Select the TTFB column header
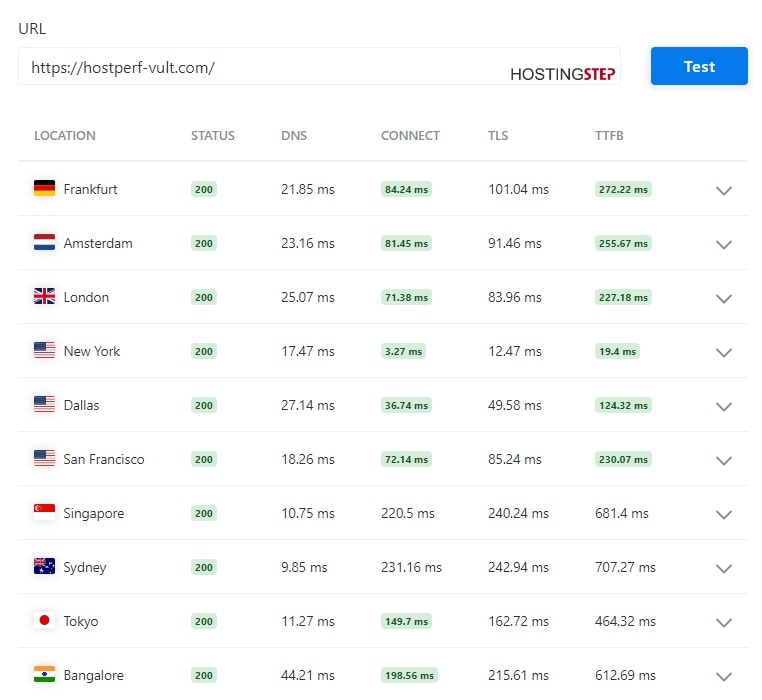The height and width of the screenshot is (700, 762). click(x=609, y=136)
